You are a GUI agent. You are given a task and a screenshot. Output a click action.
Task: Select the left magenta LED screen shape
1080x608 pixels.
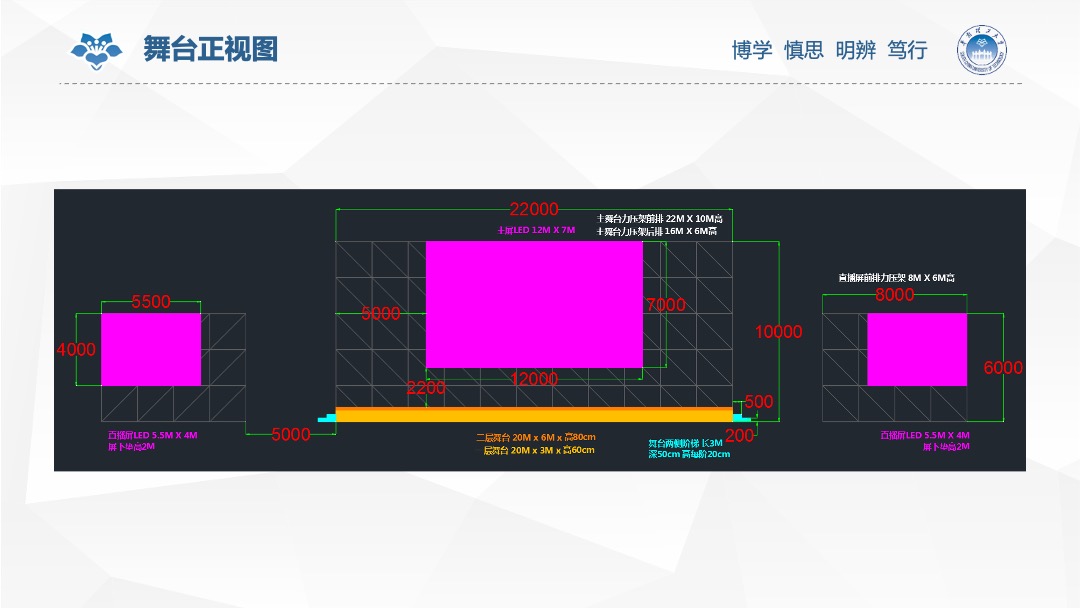pyautogui.click(x=152, y=350)
